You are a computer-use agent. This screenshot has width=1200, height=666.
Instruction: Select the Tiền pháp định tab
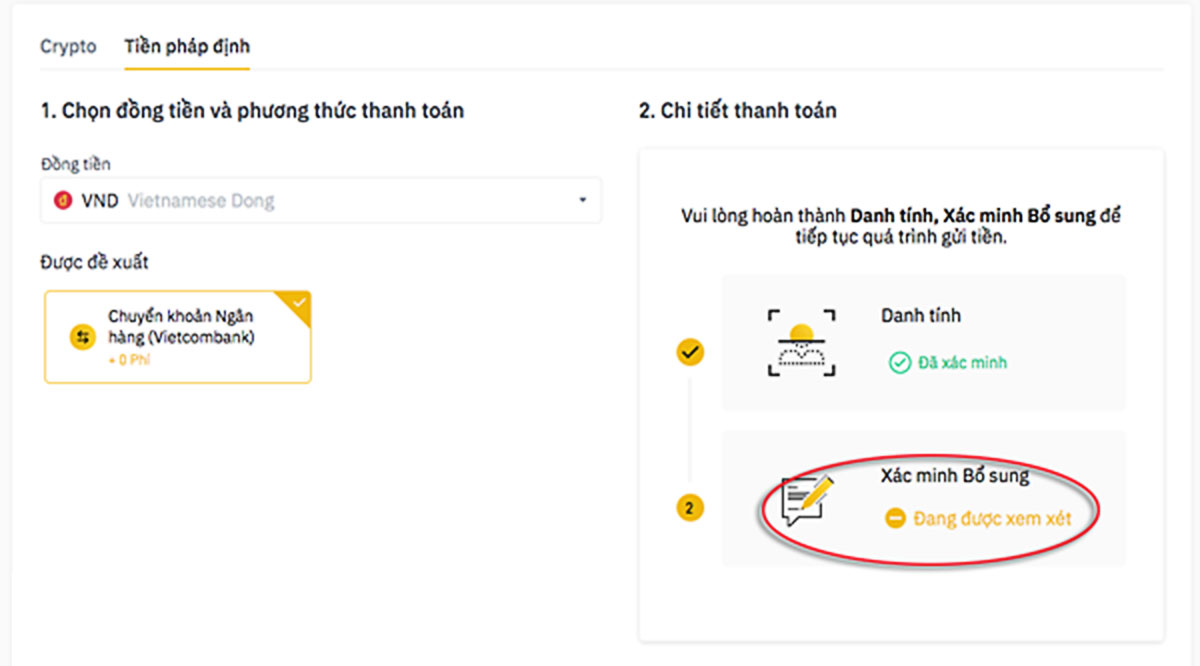pos(187,46)
